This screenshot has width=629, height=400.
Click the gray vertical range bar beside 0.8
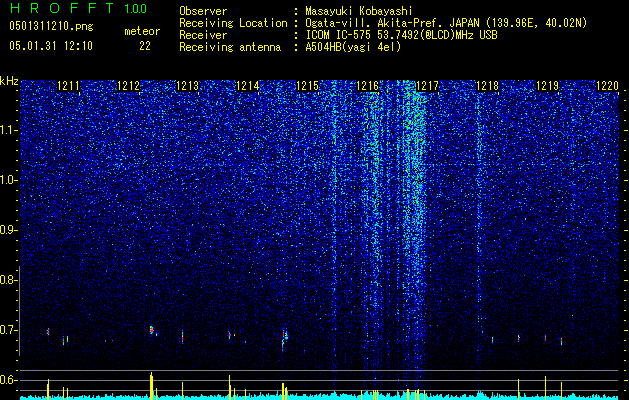[20, 311]
